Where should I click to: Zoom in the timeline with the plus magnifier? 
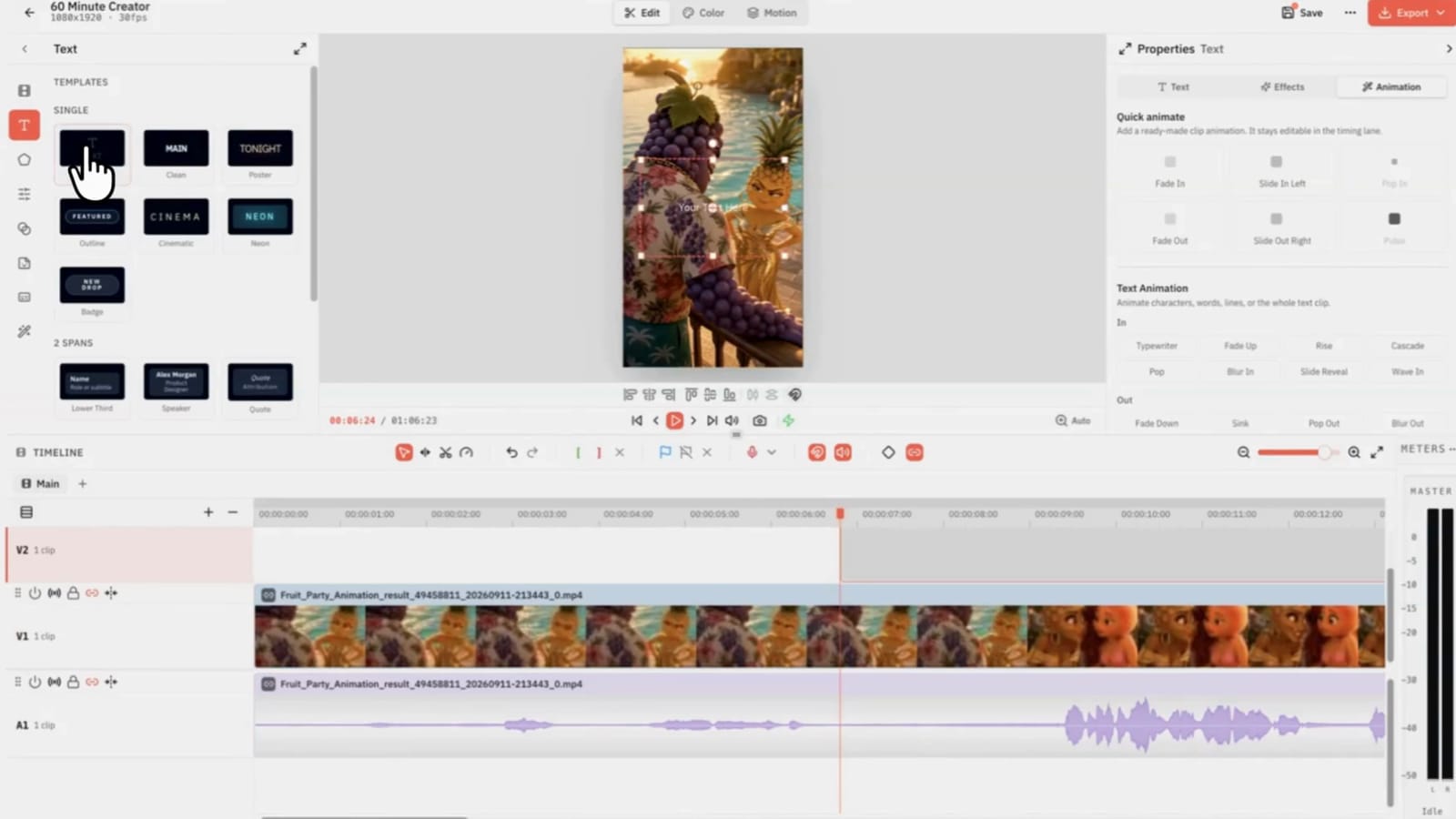(1354, 452)
